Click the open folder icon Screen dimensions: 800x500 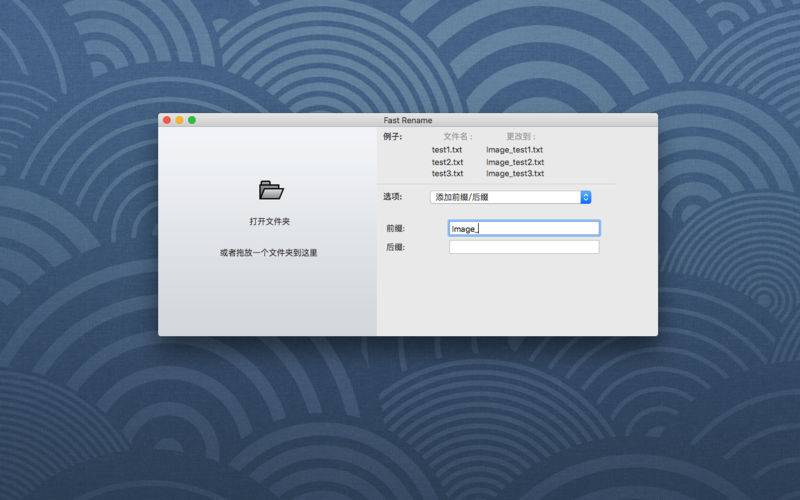click(271, 190)
